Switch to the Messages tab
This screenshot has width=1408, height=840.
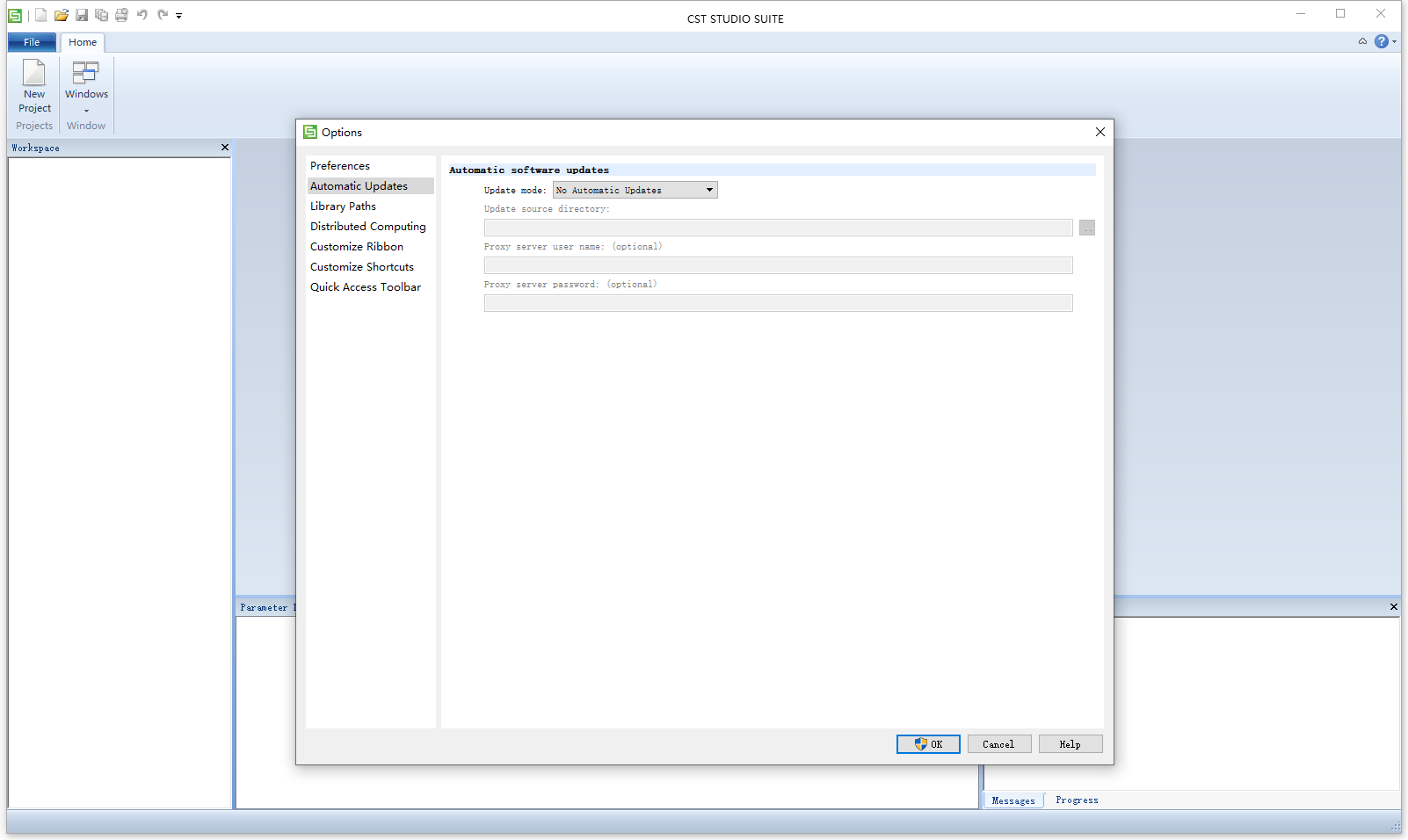coord(1013,800)
